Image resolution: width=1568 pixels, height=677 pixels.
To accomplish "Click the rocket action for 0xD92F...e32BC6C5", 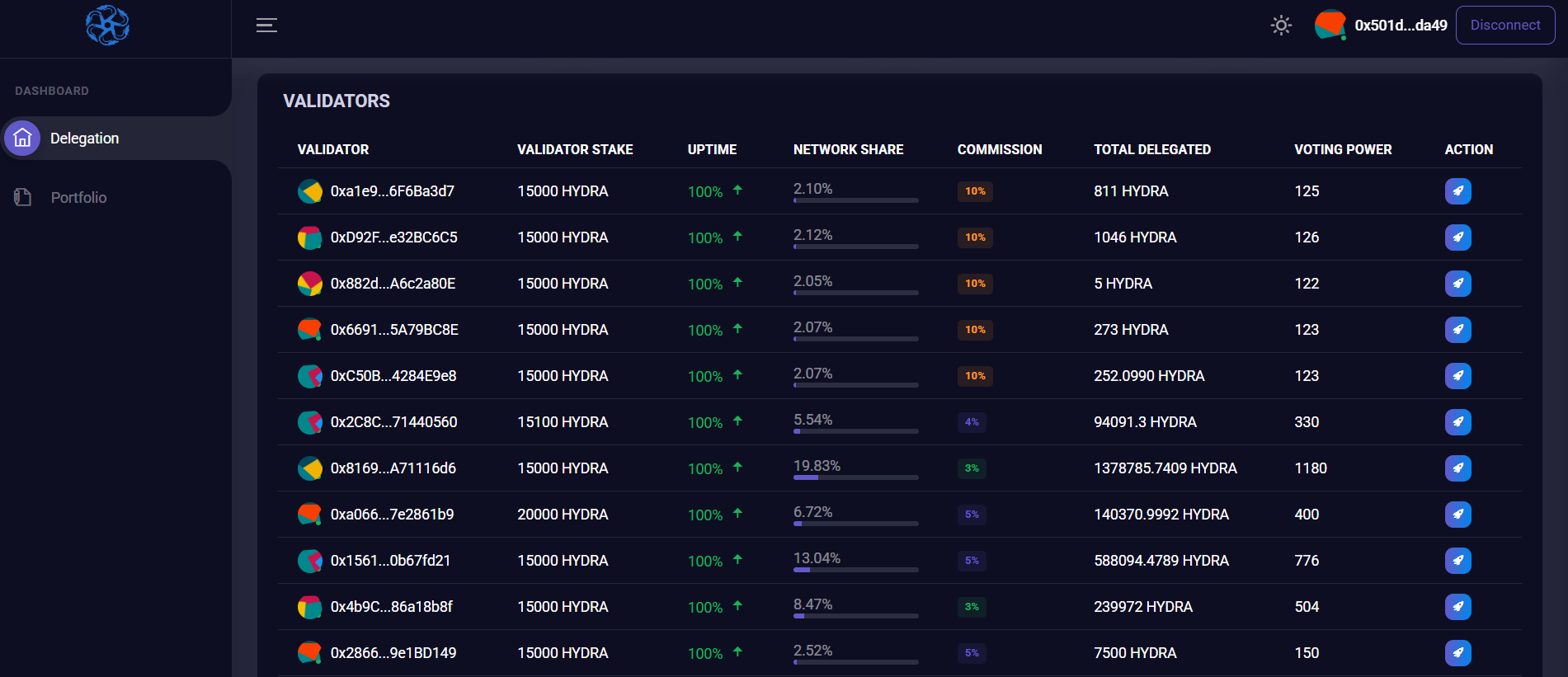I will point(1458,237).
